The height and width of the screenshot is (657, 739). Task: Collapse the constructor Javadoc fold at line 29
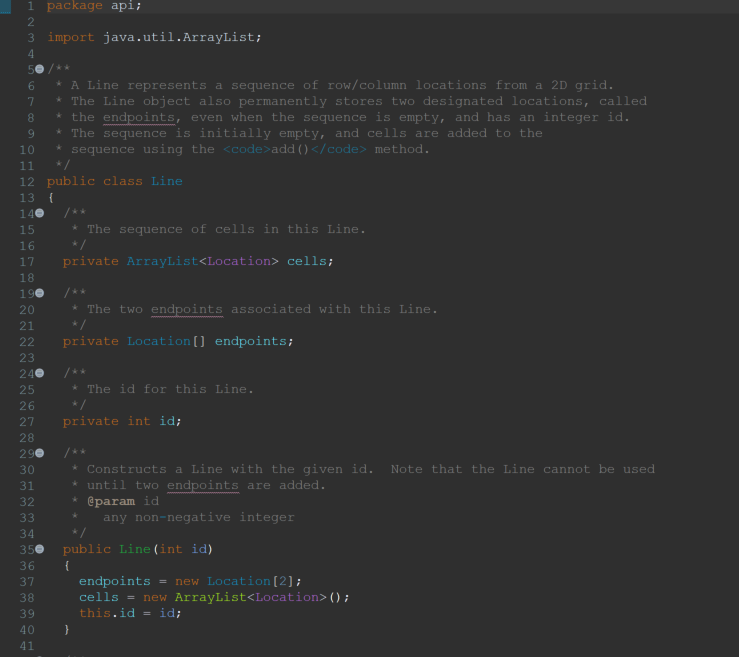click(x=40, y=453)
